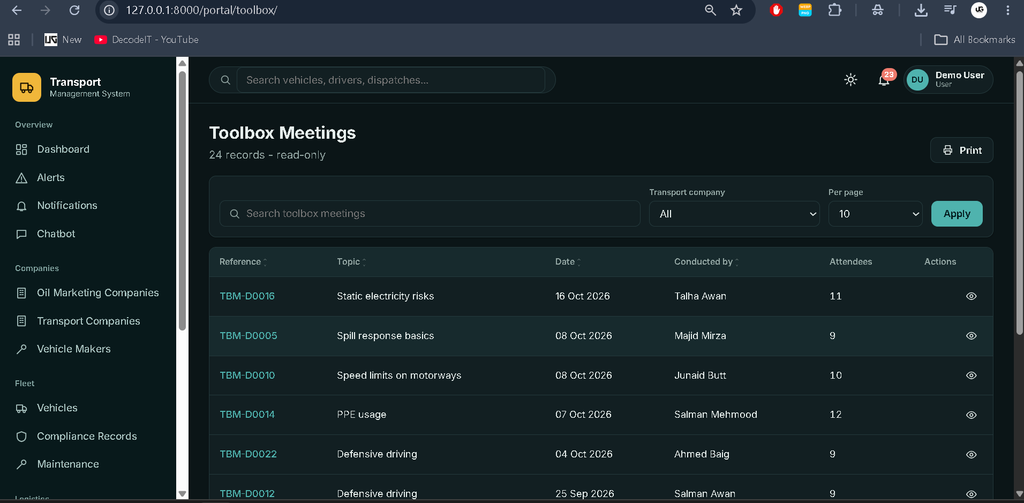Open Maintenance in the sidebar
1024x503 pixels.
(x=68, y=464)
